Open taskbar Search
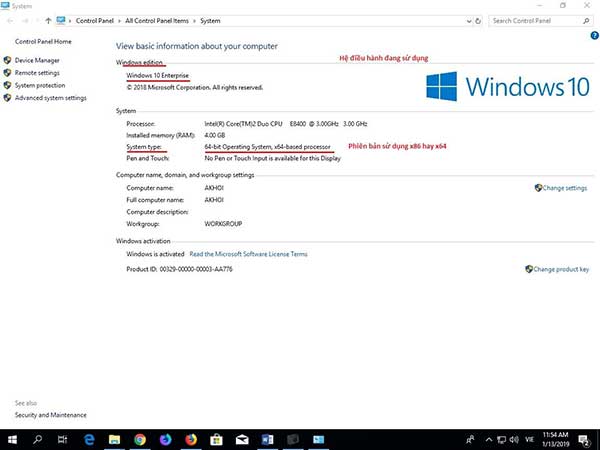 (x=37, y=439)
